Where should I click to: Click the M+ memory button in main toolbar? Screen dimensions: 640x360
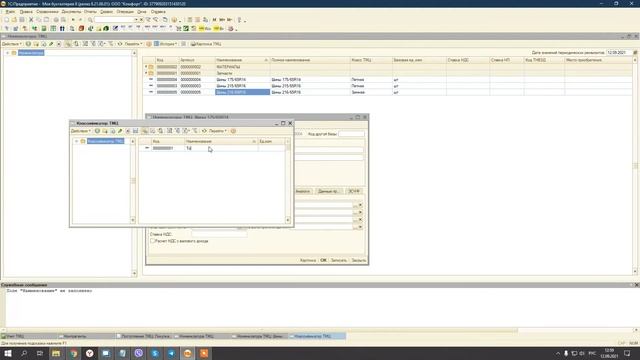point(222,20)
